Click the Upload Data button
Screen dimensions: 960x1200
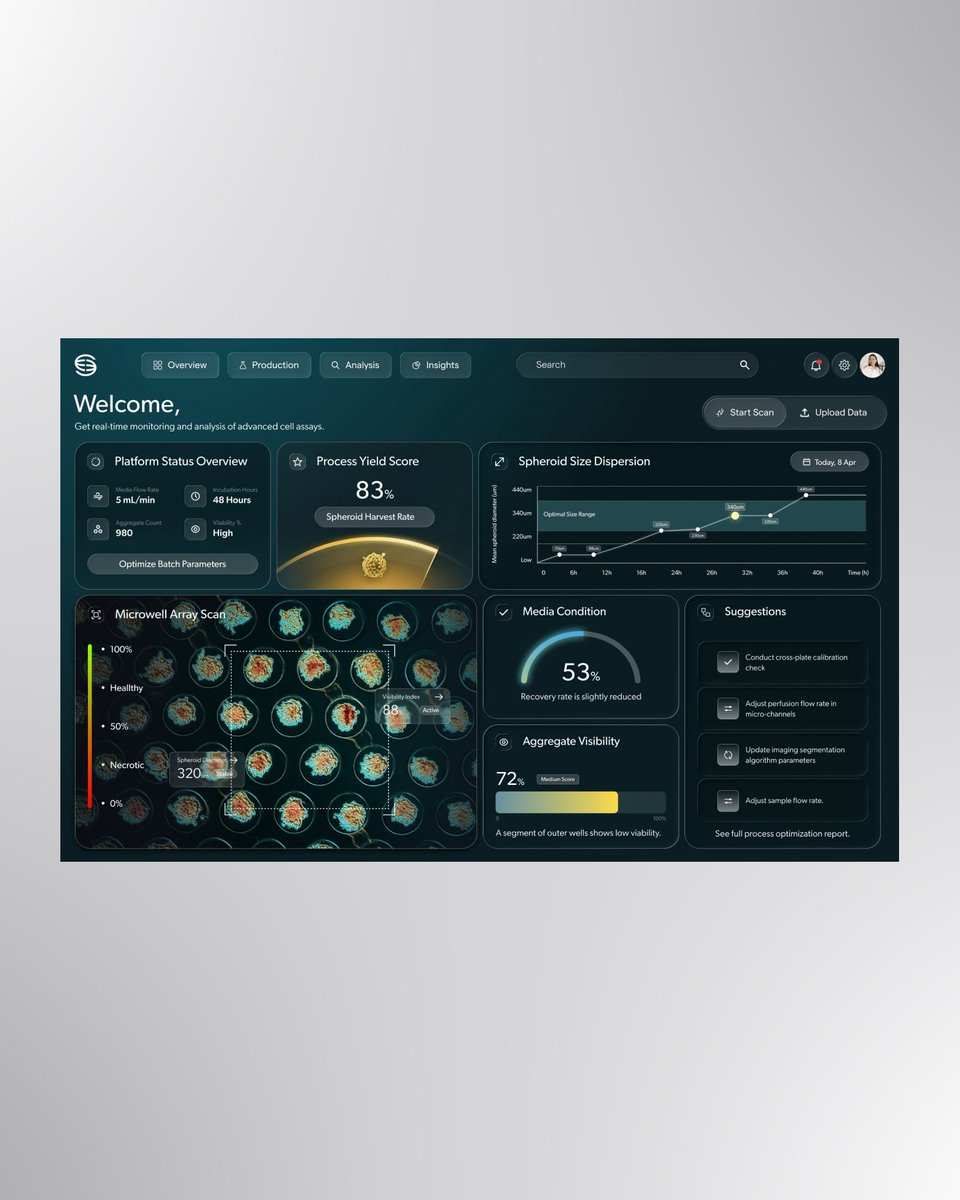pos(834,412)
